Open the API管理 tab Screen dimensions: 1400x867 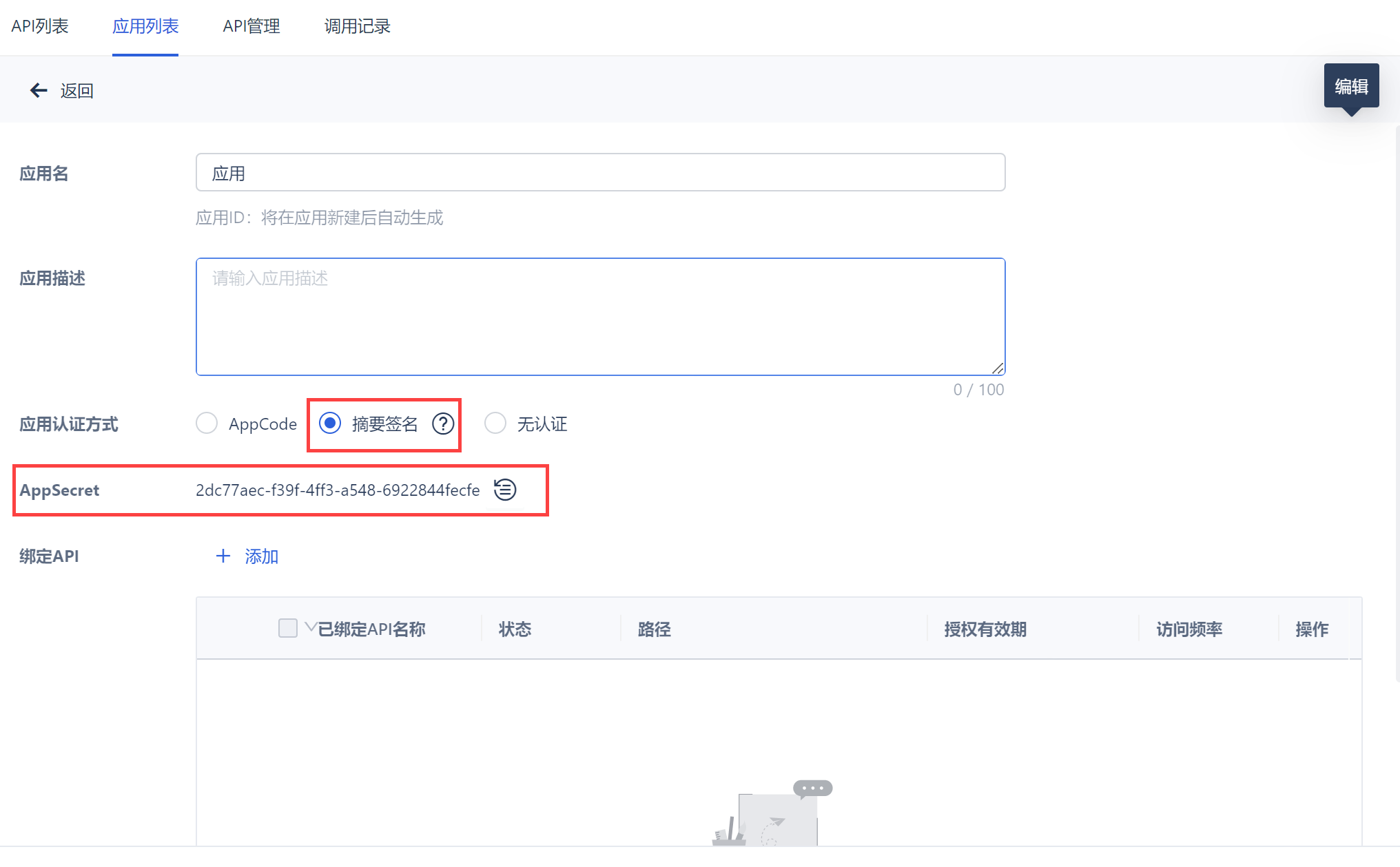tap(251, 26)
